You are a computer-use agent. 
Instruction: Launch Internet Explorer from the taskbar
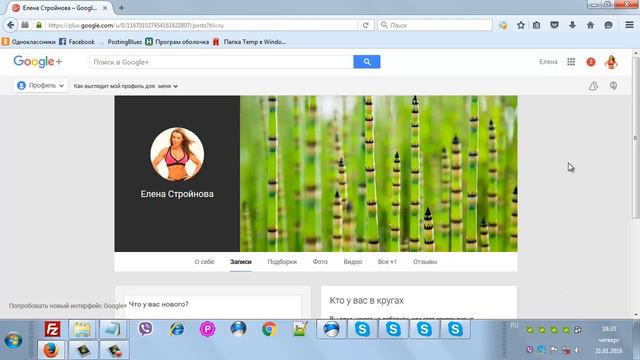click(x=176, y=329)
